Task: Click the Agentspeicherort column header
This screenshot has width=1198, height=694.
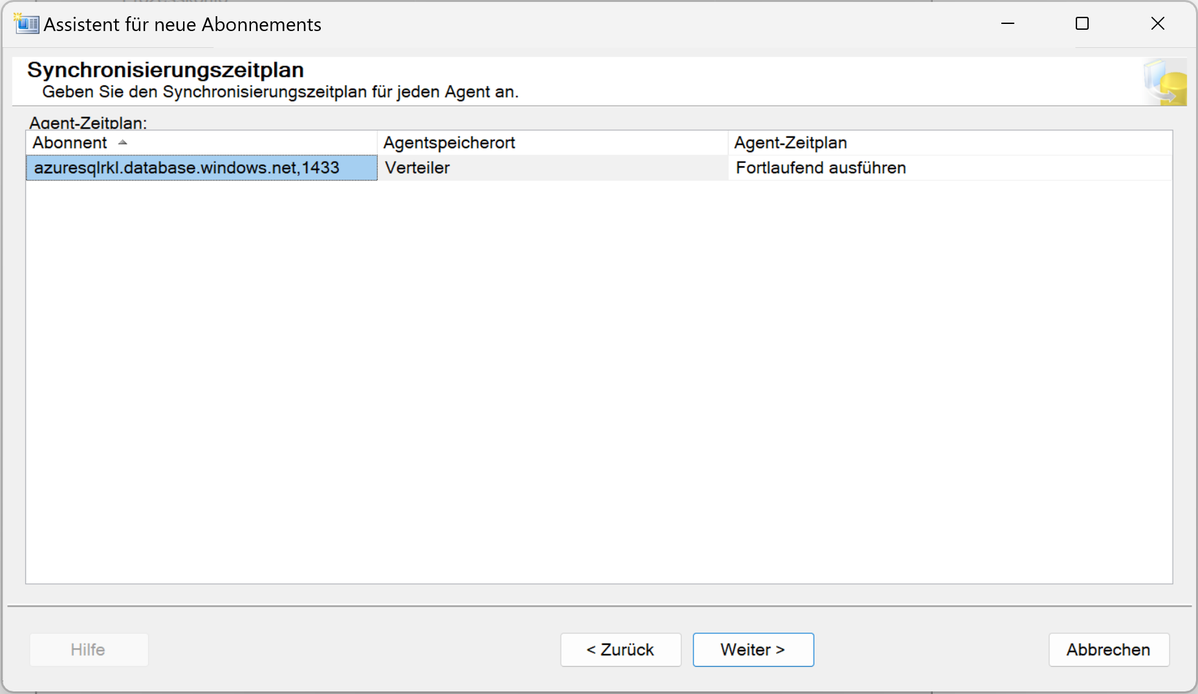Action: click(553, 143)
